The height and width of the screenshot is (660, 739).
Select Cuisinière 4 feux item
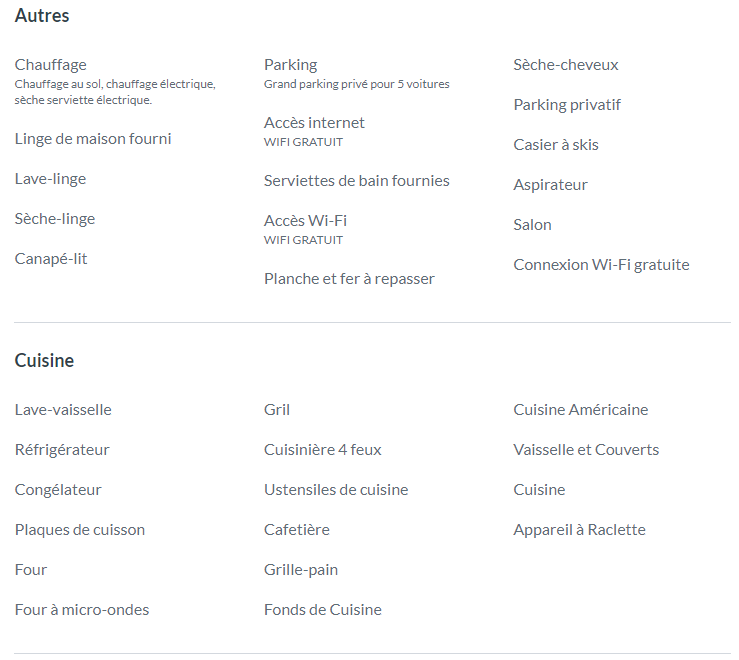(322, 450)
